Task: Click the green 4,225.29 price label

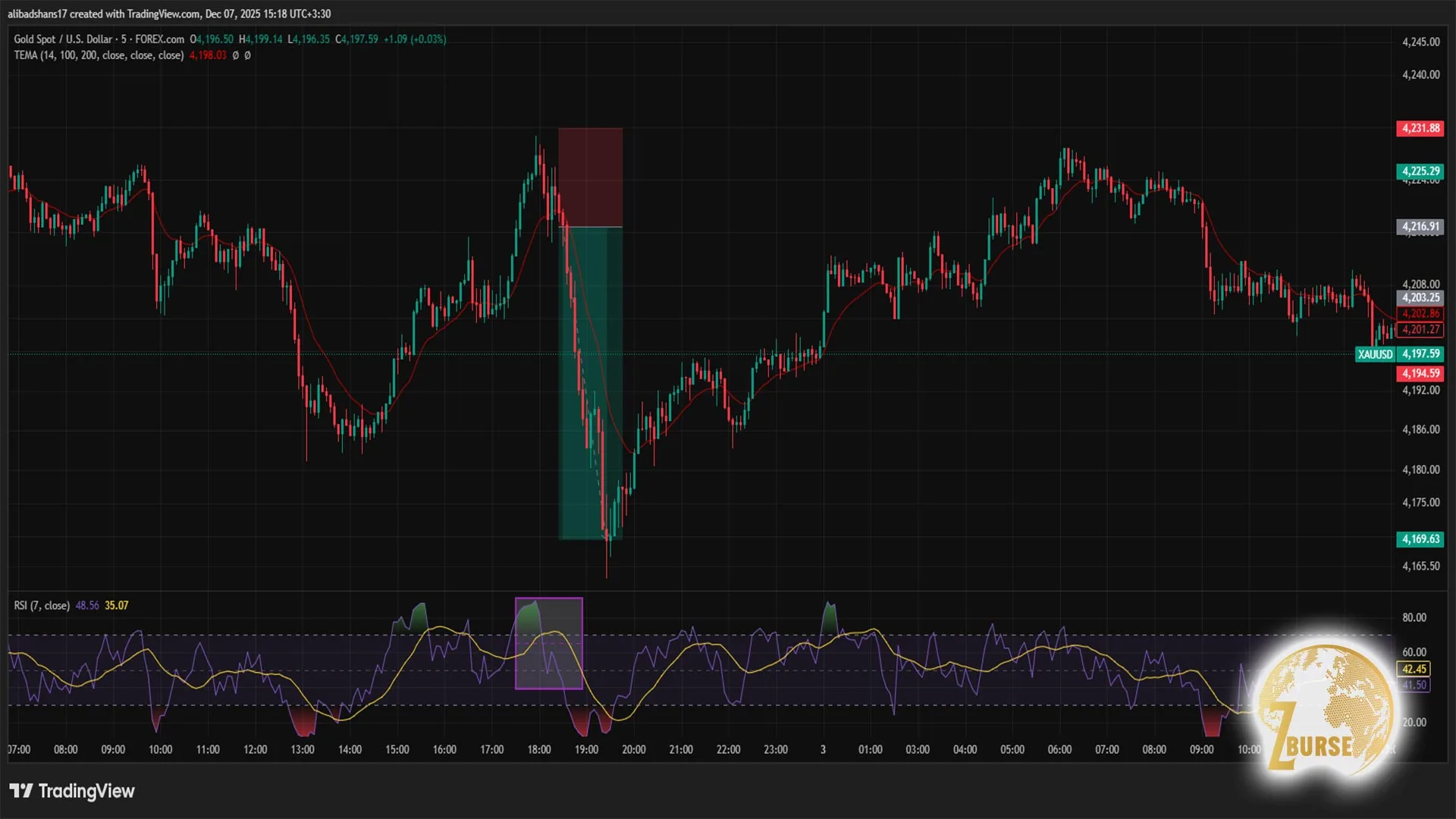Action: [1420, 171]
